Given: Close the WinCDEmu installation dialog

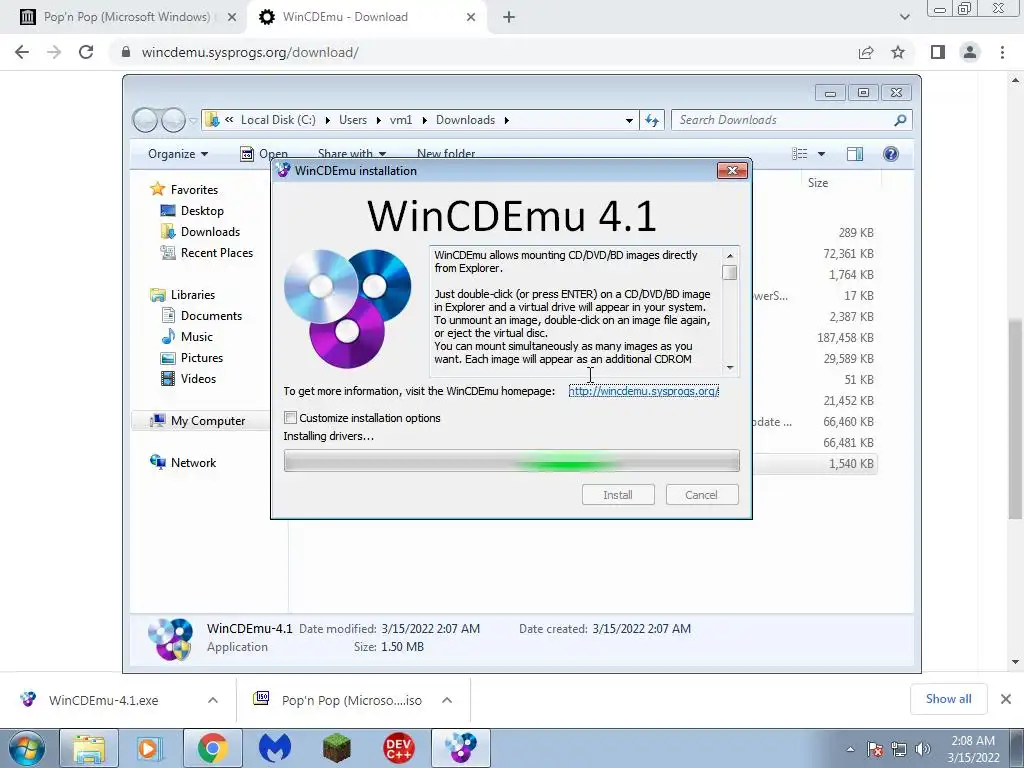Looking at the screenshot, I should pyautogui.click(x=732, y=170).
